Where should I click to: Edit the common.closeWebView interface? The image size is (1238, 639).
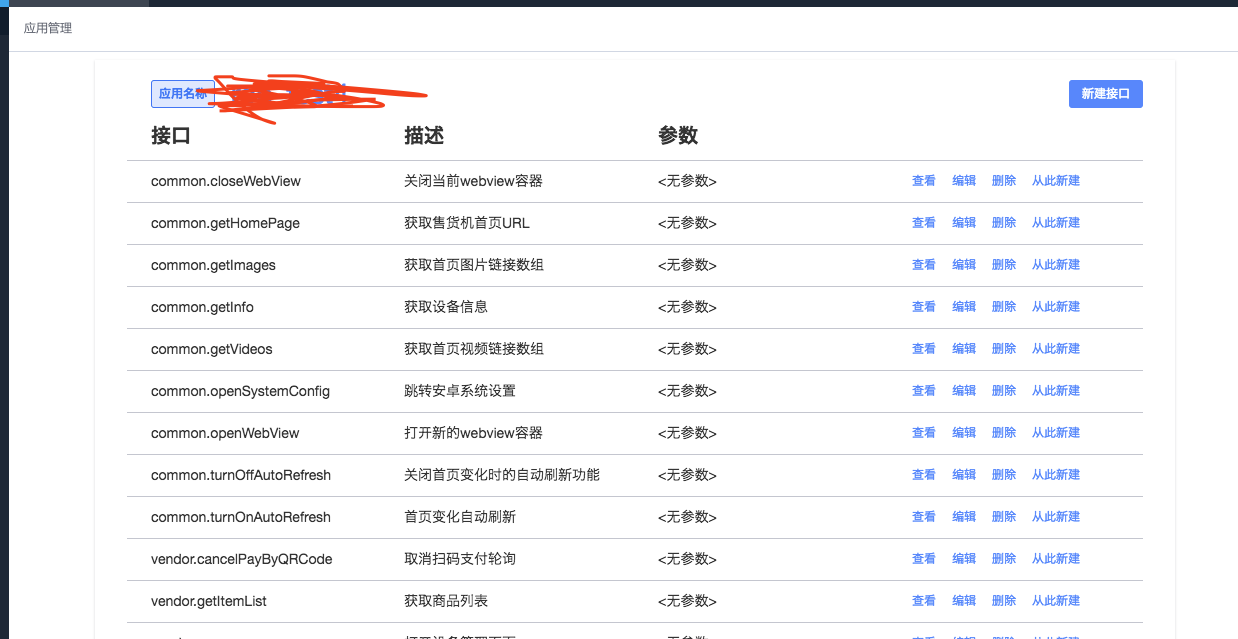click(x=964, y=181)
